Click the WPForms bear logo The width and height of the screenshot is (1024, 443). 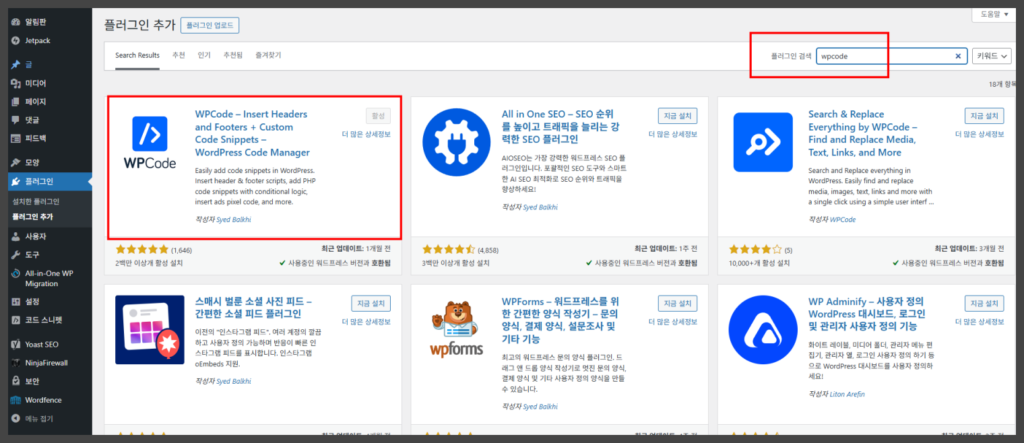[x=456, y=328]
